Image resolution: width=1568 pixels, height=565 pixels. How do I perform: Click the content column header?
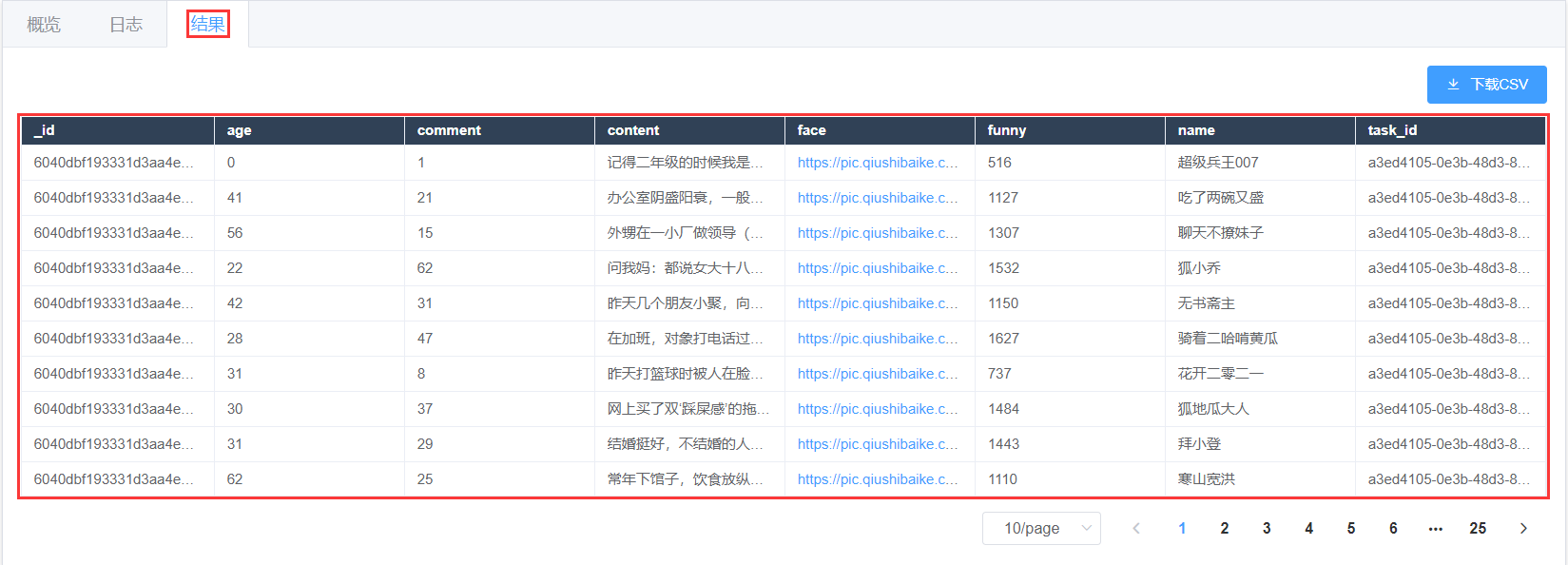632,130
